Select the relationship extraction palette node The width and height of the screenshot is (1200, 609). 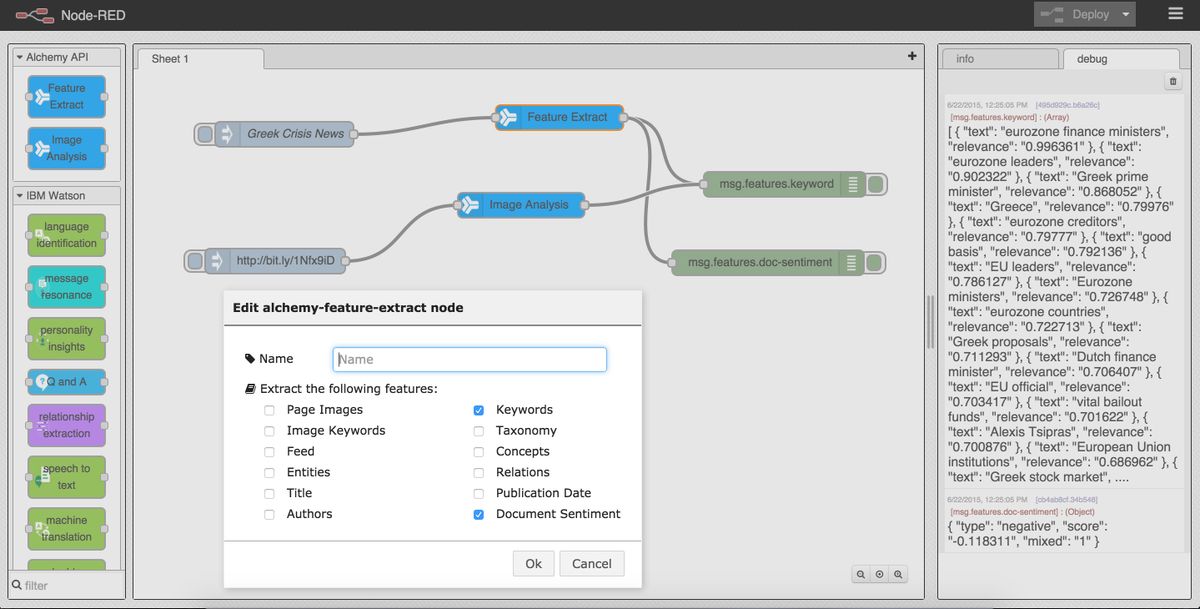(66, 425)
